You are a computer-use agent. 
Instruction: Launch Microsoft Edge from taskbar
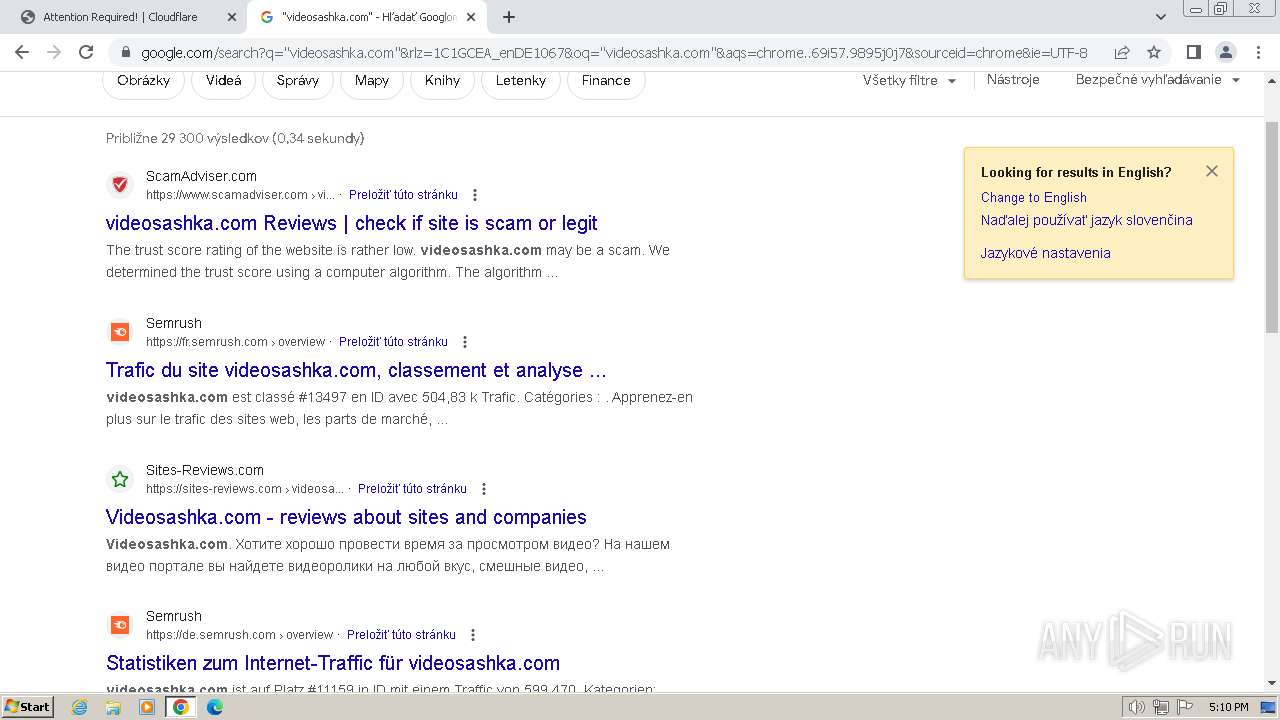tap(215, 707)
